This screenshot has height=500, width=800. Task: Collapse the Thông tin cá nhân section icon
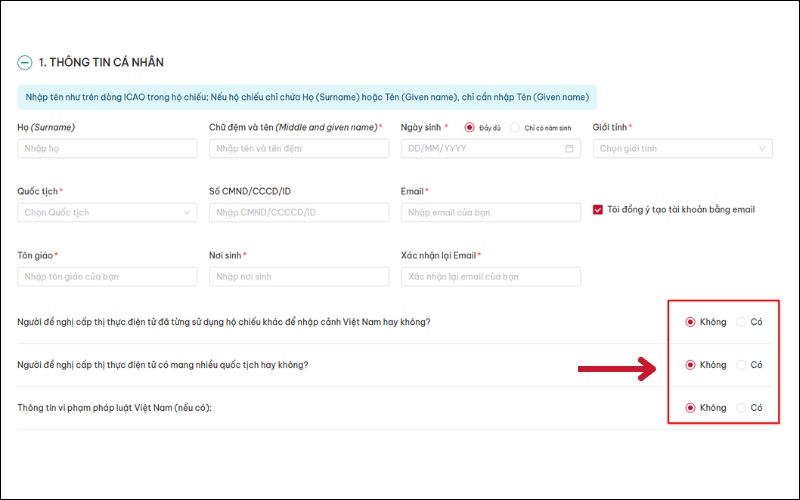pyautogui.click(x=25, y=62)
